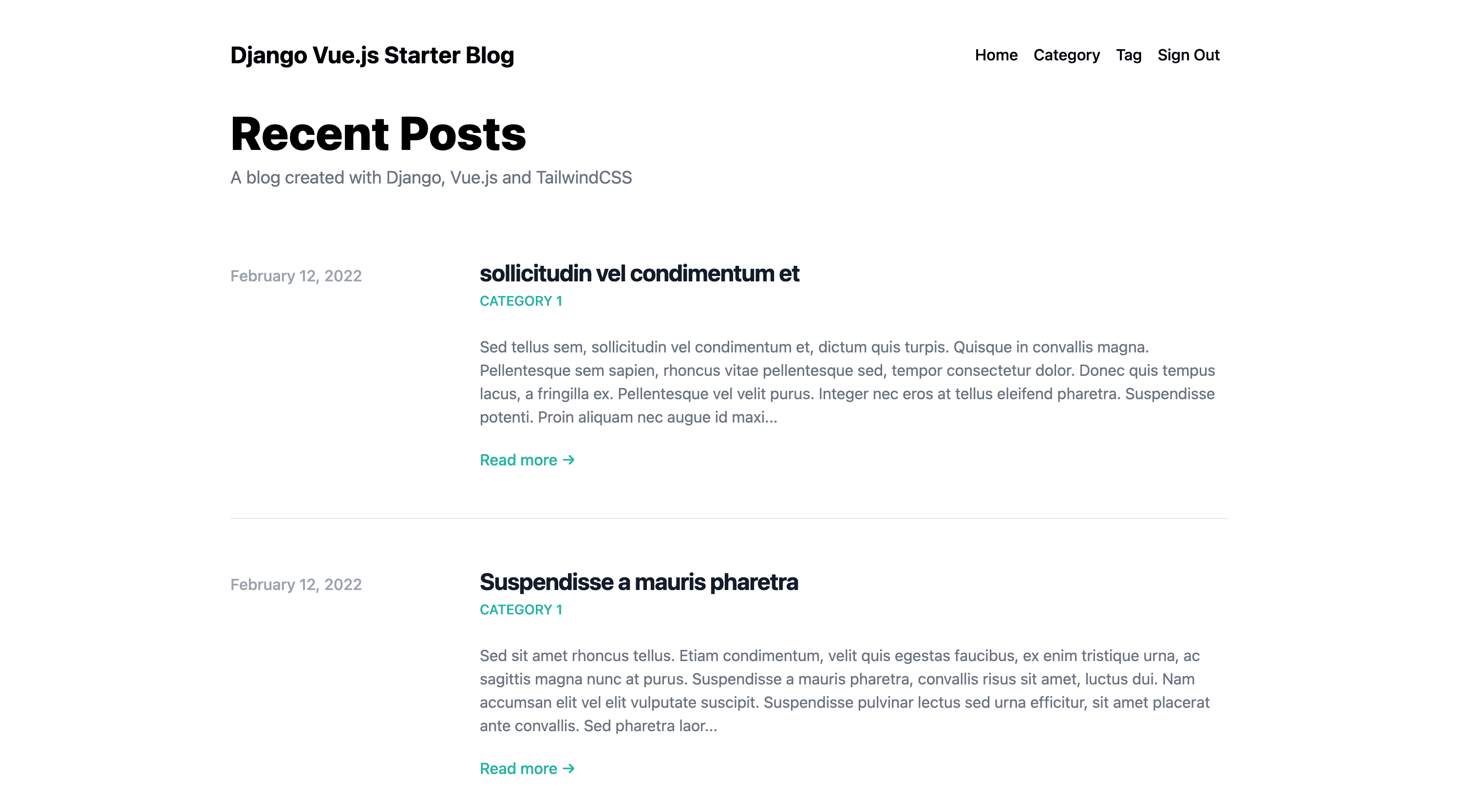Click the February 12, 2022 date of second post
1473x812 pixels.
point(296,584)
